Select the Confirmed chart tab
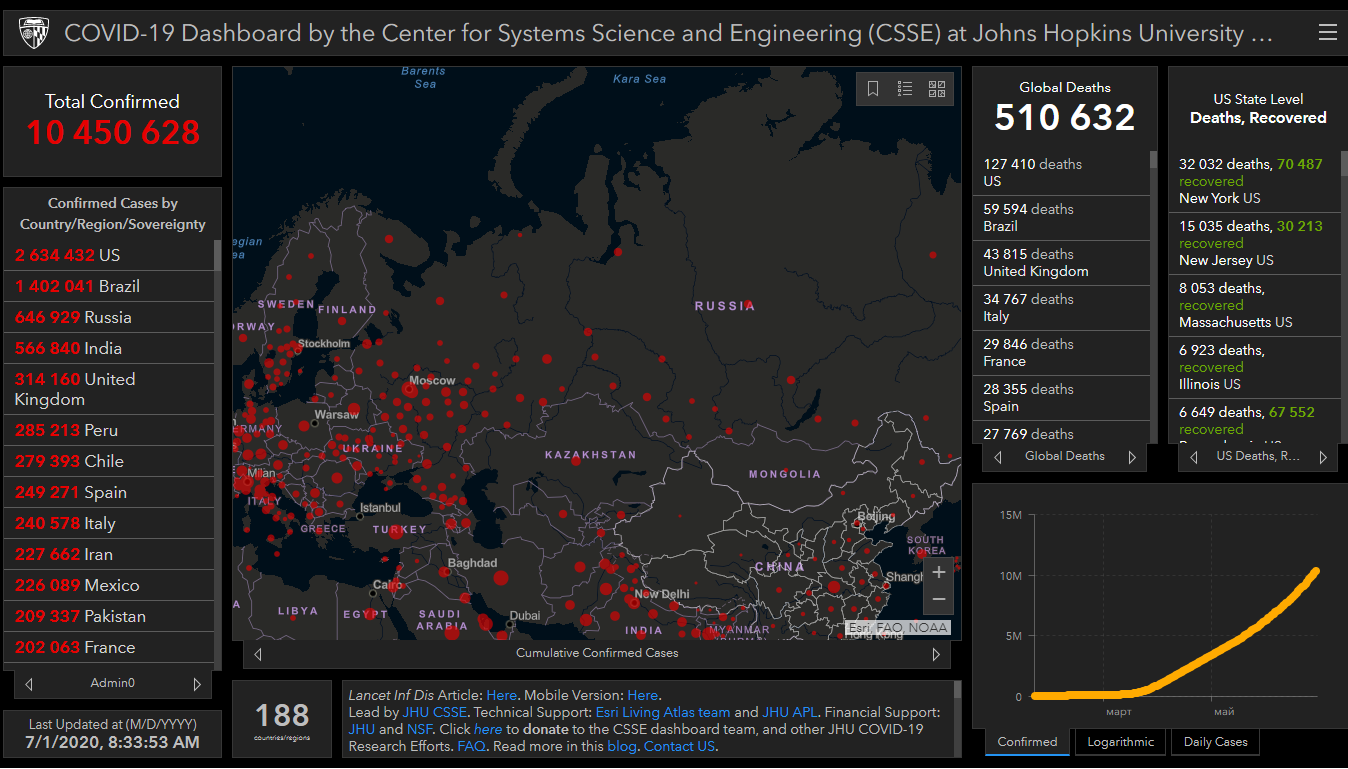This screenshot has height=769, width=1348. 1027,742
